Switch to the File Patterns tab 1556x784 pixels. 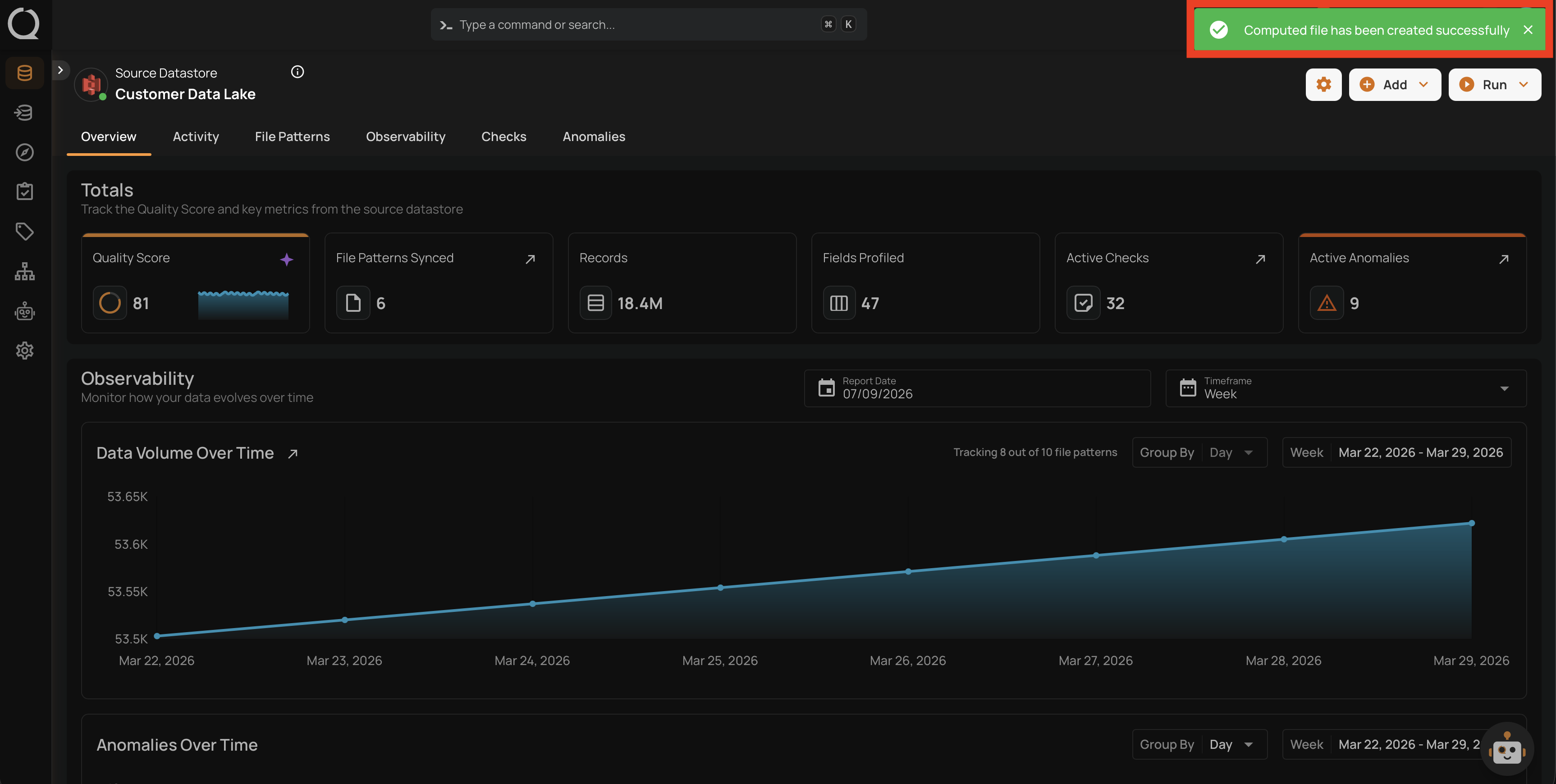point(293,137)
